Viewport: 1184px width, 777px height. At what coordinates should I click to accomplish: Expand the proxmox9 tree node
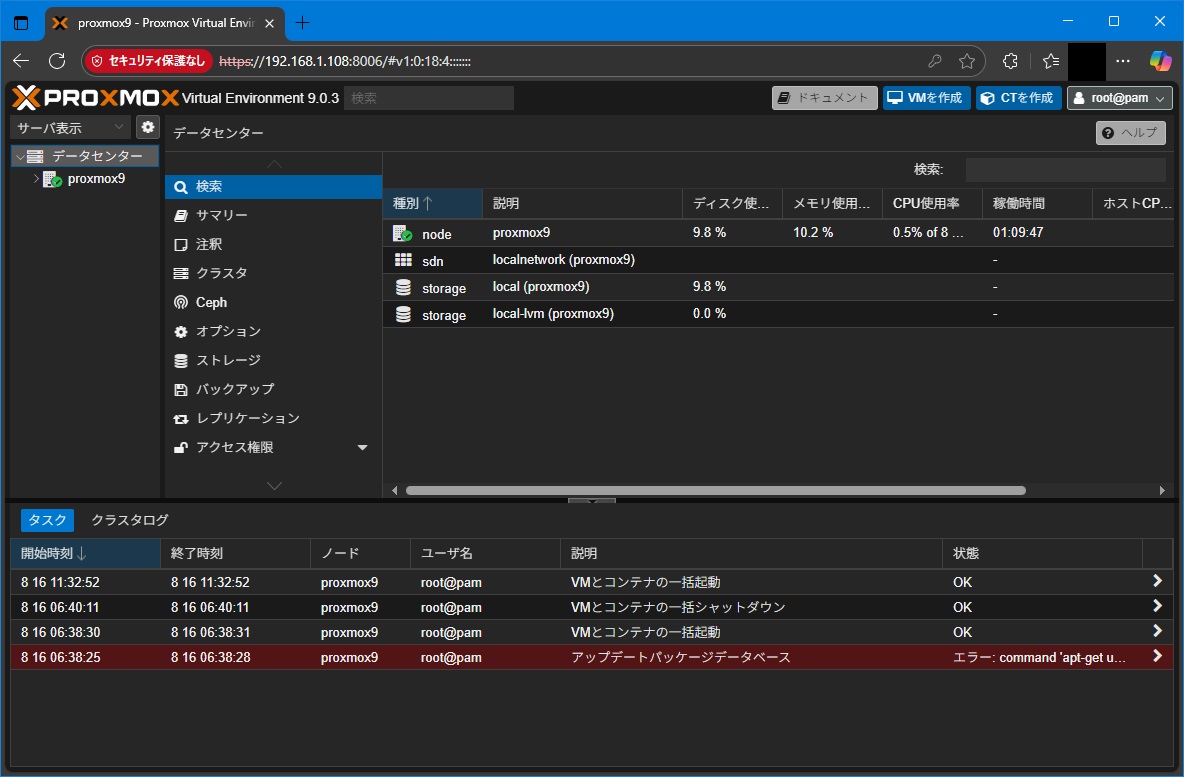coord(35,179)
